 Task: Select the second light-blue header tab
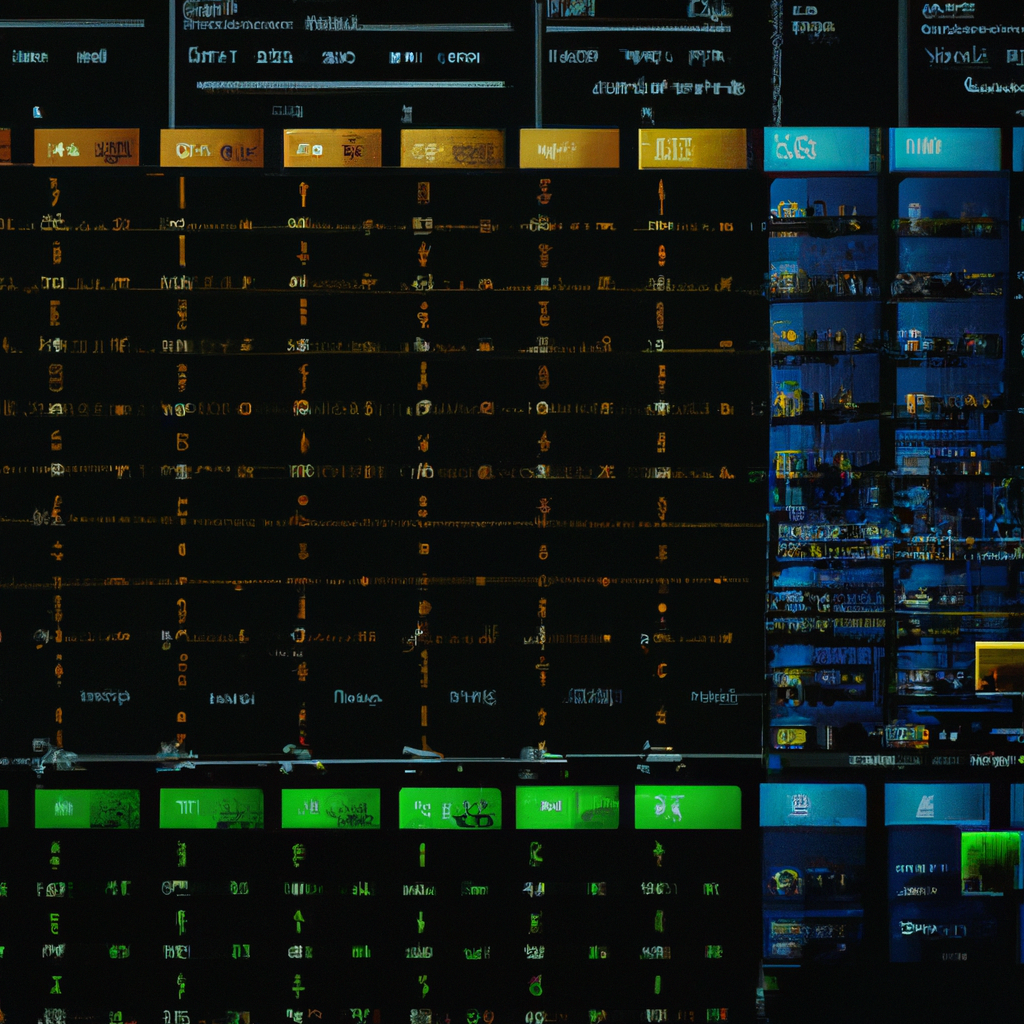tap(944, 149)
